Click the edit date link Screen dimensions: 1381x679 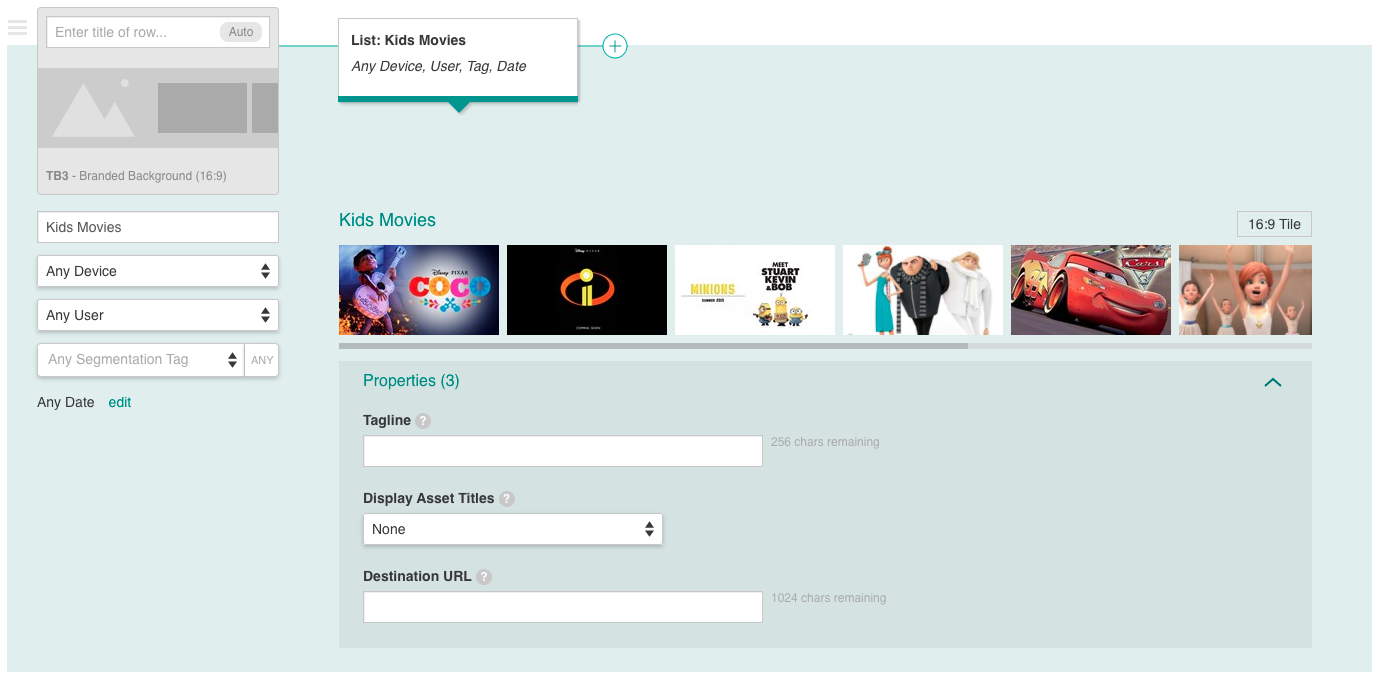(120, 402)
